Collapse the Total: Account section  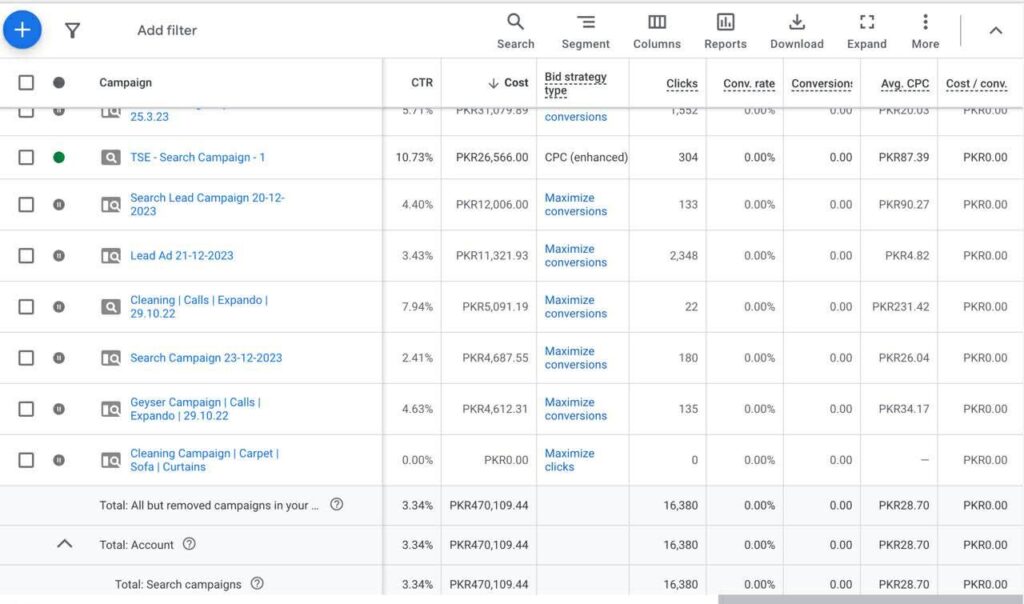tap(65, 545)
